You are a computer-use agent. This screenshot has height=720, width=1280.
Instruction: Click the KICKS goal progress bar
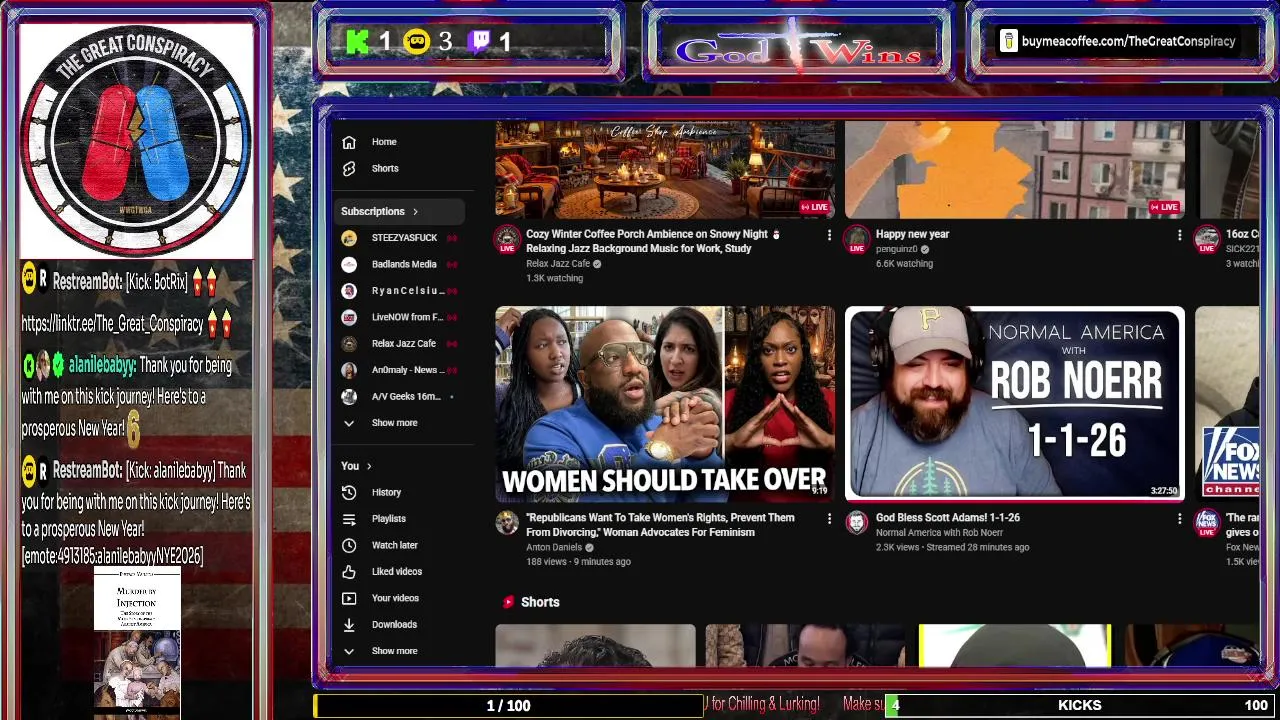pyautogui.click(x=1080, y=705)
